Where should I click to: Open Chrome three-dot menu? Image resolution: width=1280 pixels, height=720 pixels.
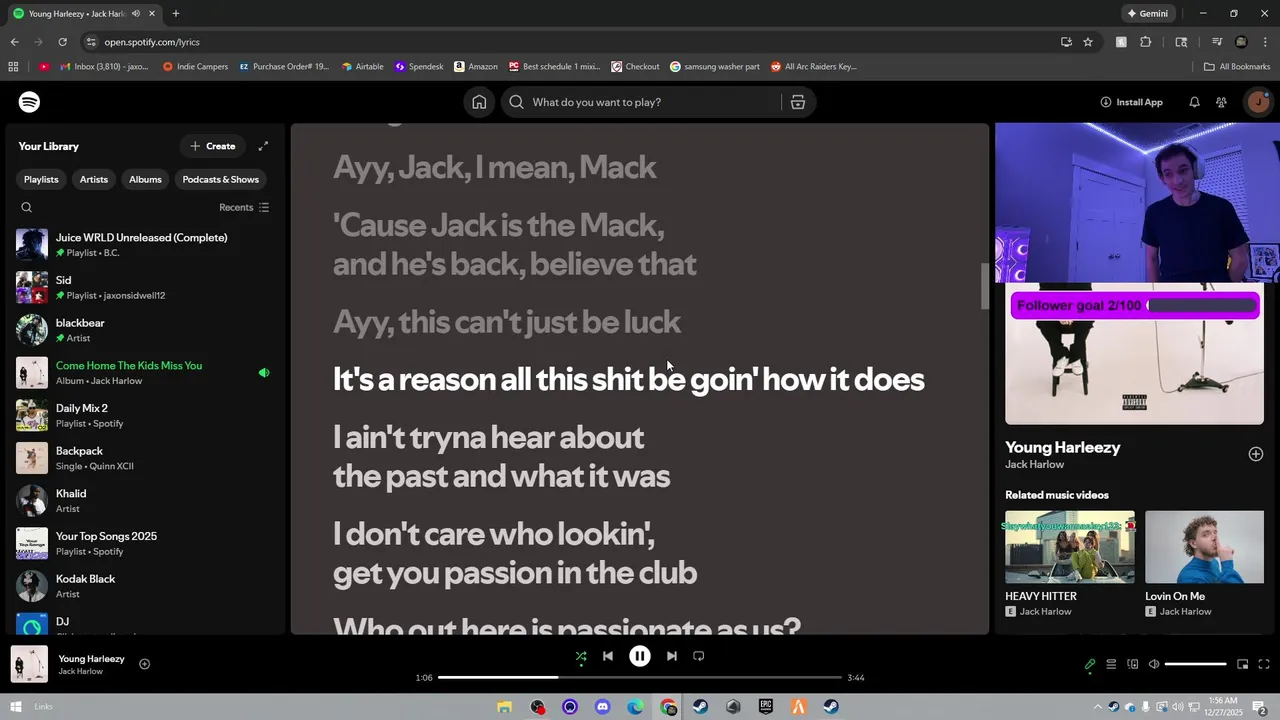point(1265,42)
